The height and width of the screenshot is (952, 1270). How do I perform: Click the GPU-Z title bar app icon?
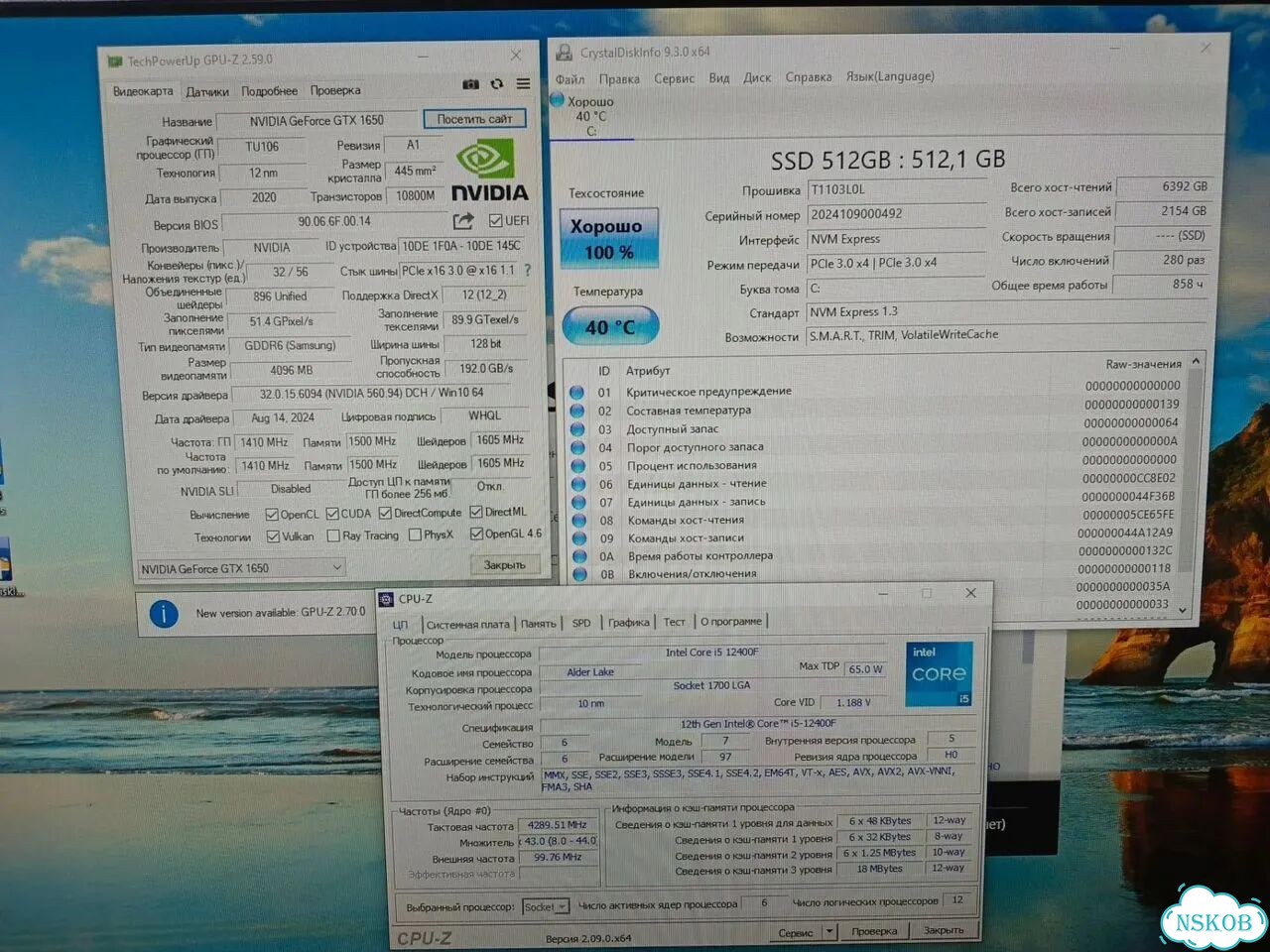pos(115,61)
